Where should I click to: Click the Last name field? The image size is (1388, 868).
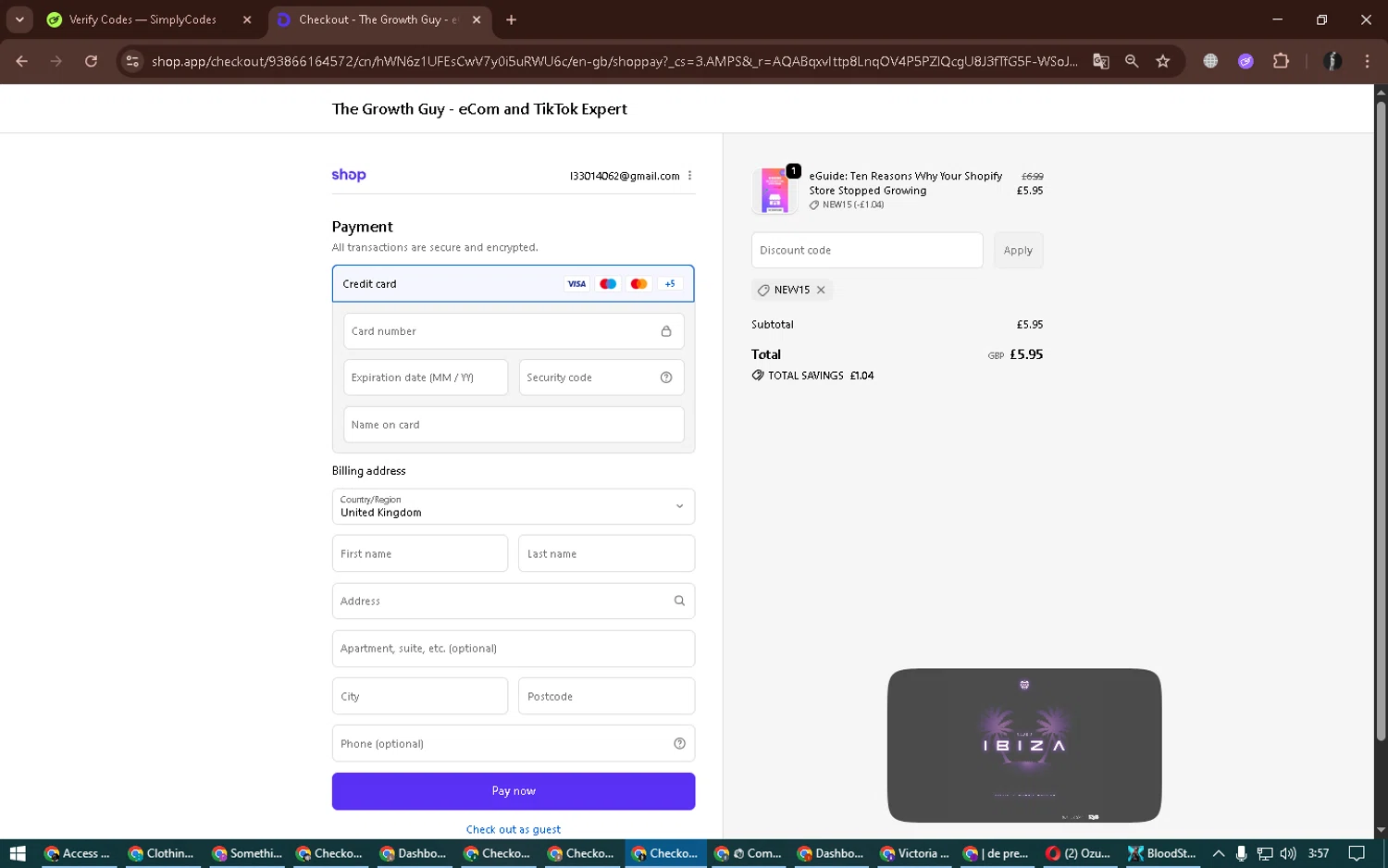606,553
